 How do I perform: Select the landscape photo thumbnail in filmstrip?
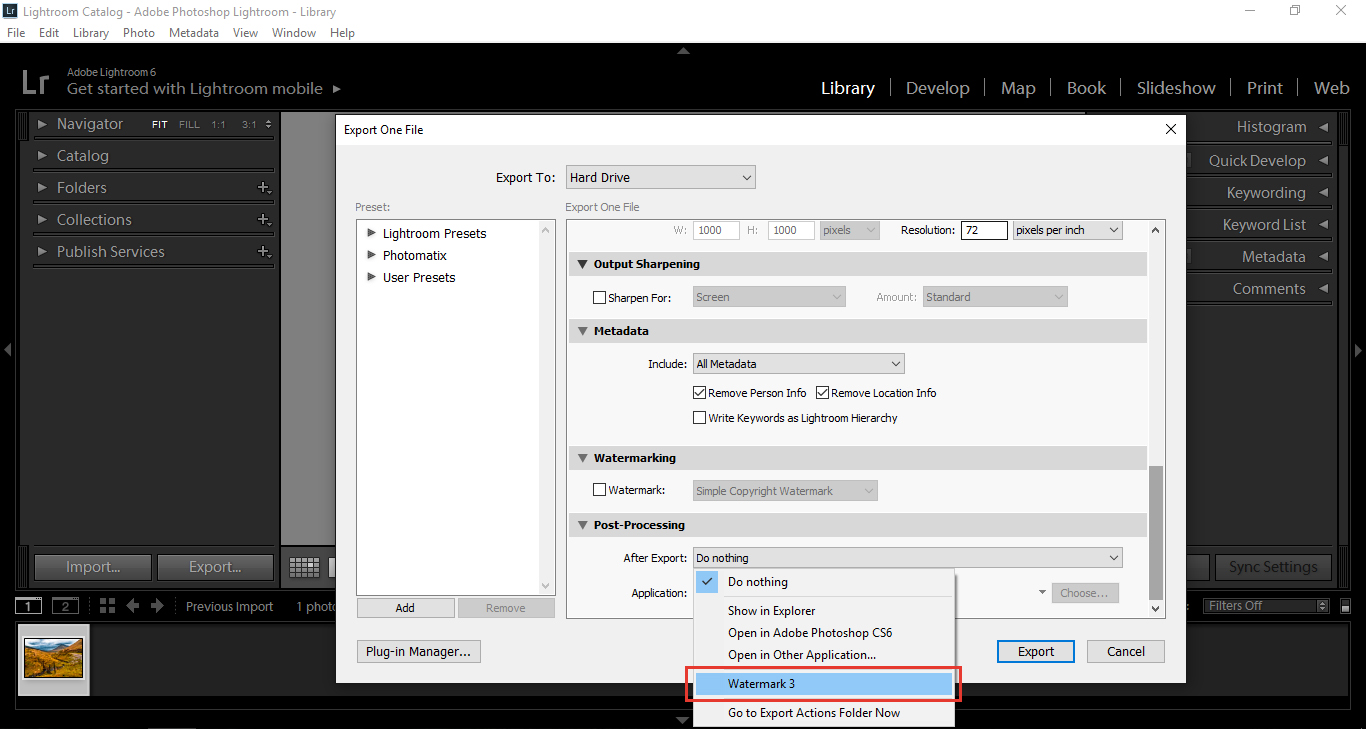[x=54, y=658]
